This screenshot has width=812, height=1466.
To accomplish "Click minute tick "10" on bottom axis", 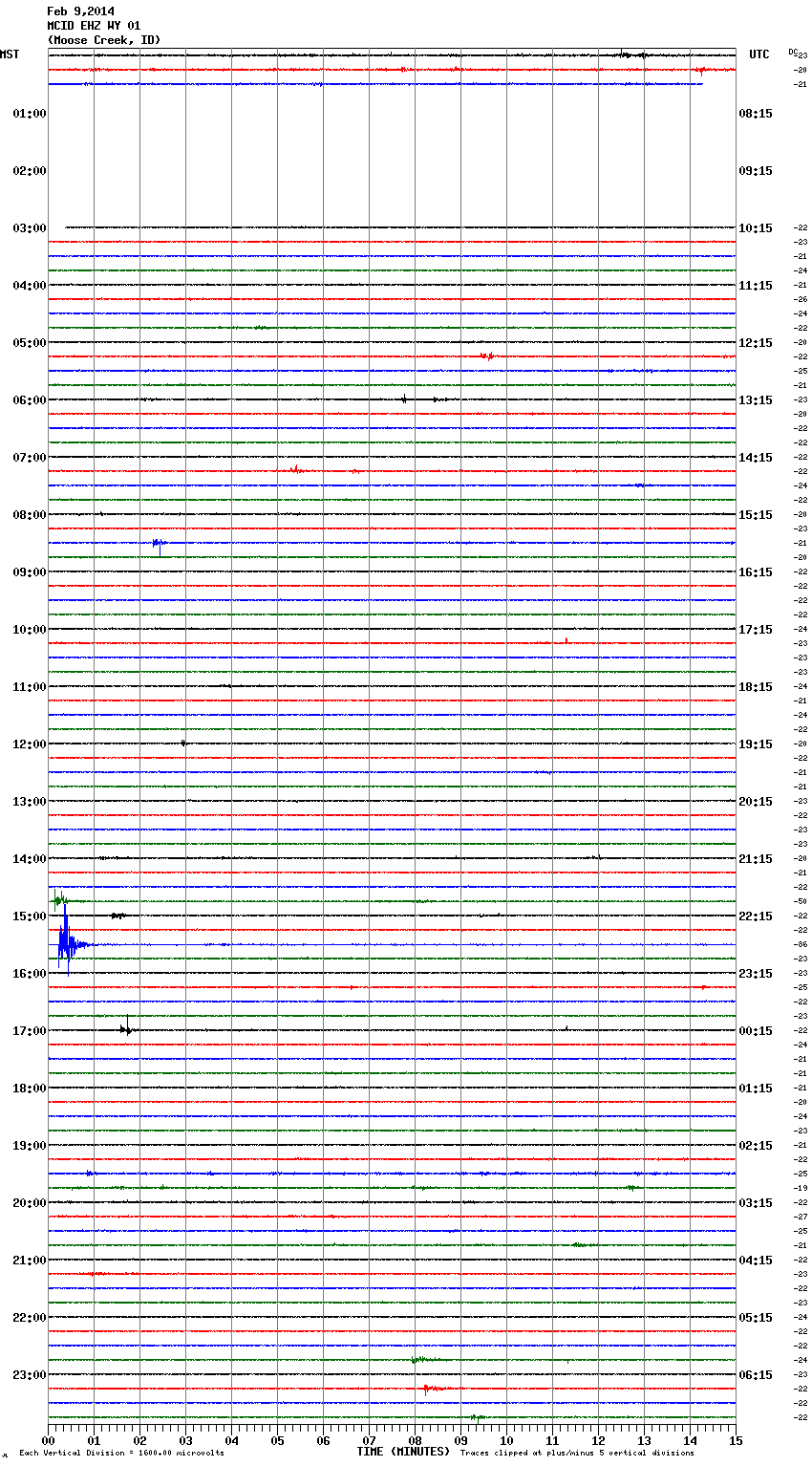I will point(506,1440).
